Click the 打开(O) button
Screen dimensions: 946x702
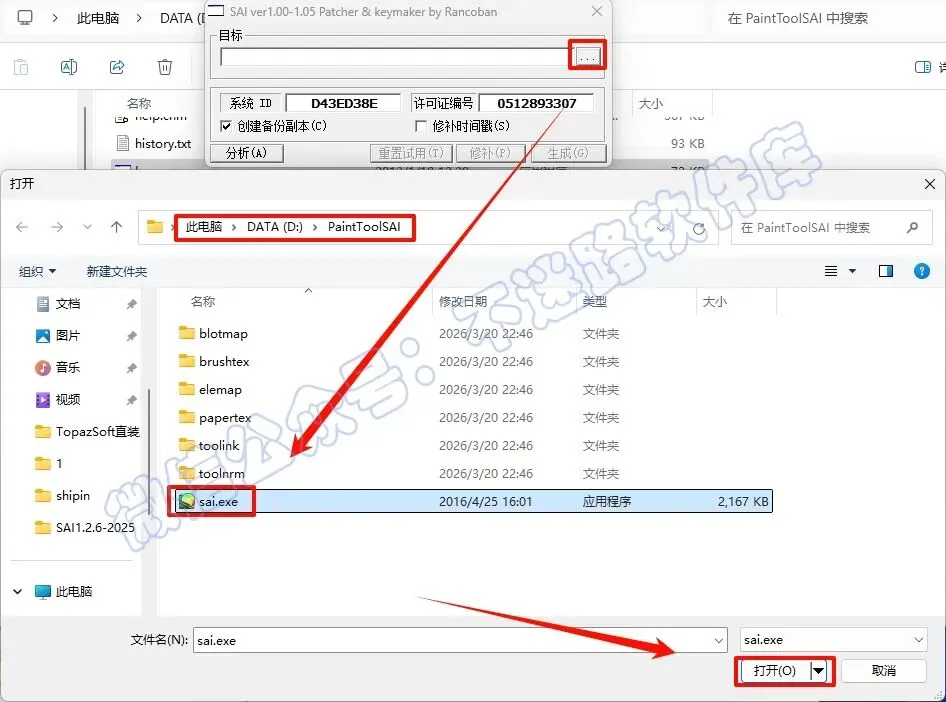tap(775, 671)
